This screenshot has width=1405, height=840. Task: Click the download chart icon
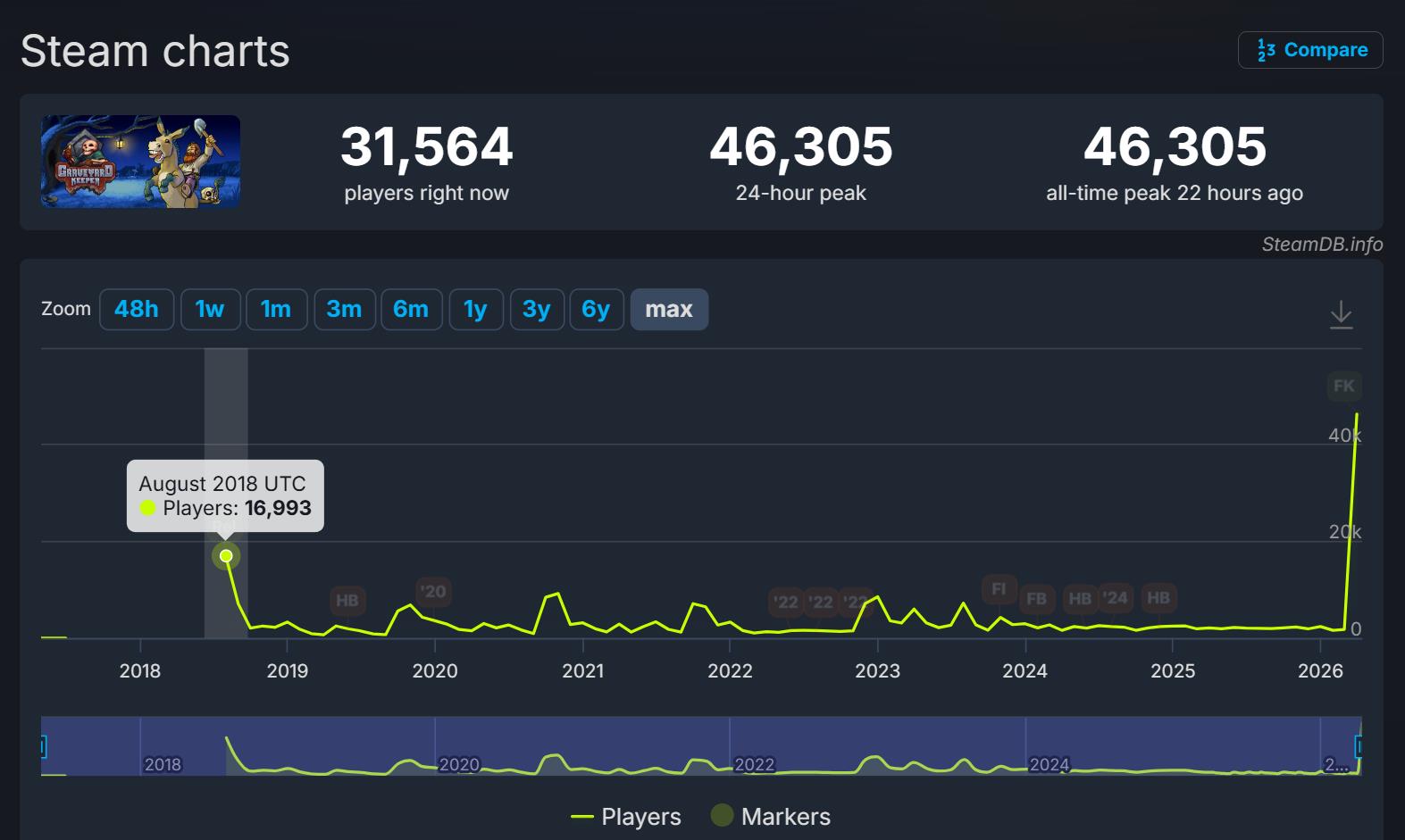[1341, 314]
